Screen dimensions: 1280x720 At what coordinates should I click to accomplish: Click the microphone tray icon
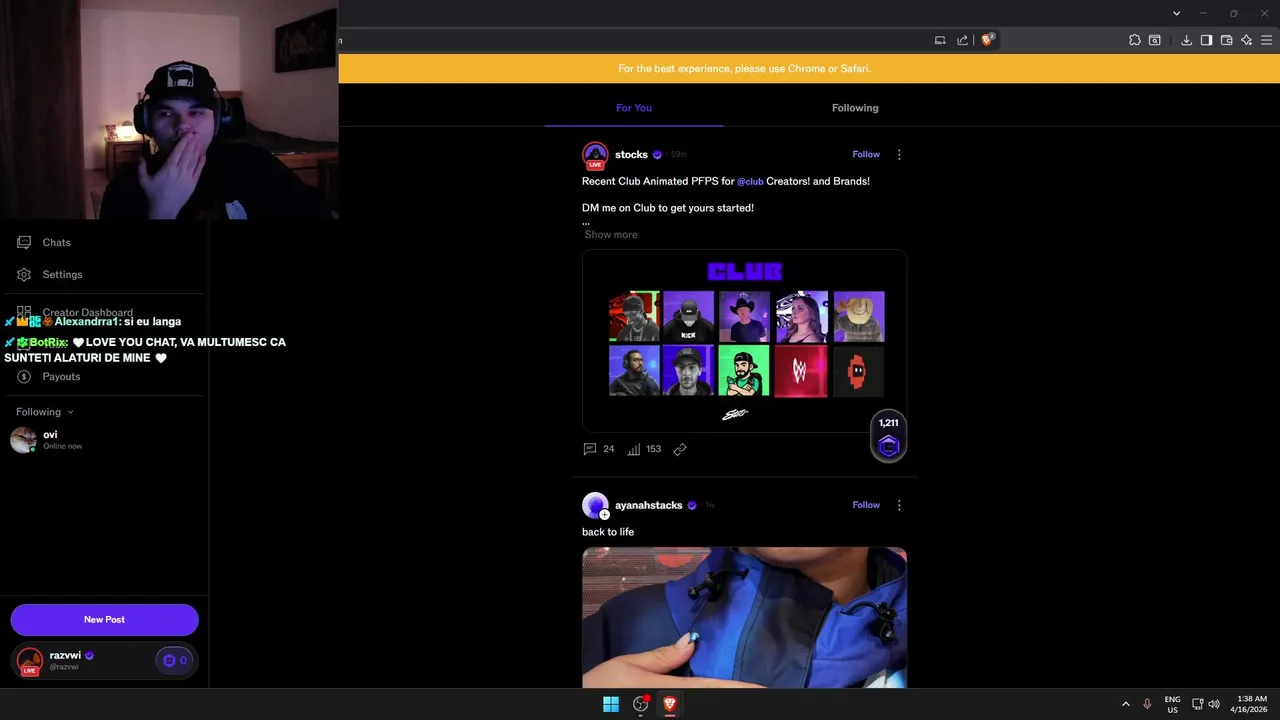click(x=1147, y=704)
